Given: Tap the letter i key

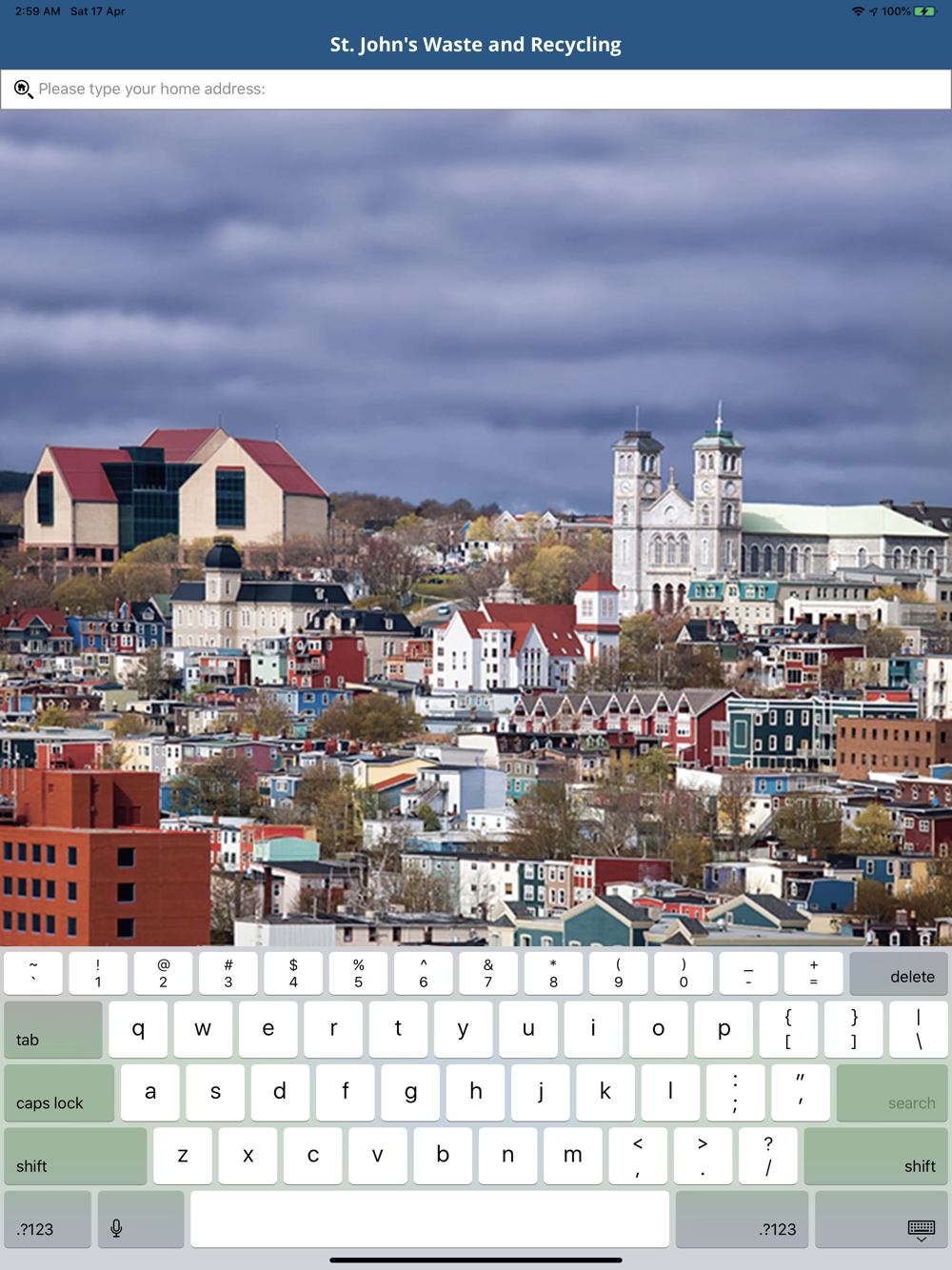Looking at the screenshot, I should click(593, 1029).
